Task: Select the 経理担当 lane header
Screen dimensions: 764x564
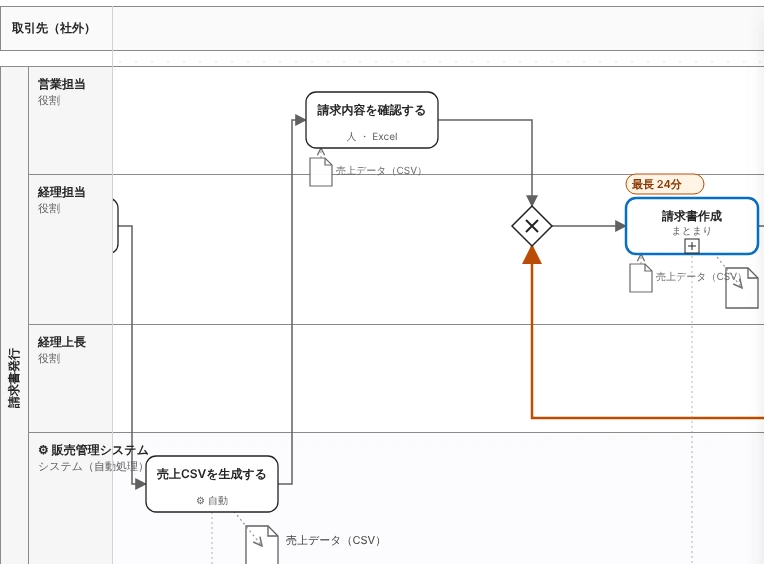Action: point(71,249)
